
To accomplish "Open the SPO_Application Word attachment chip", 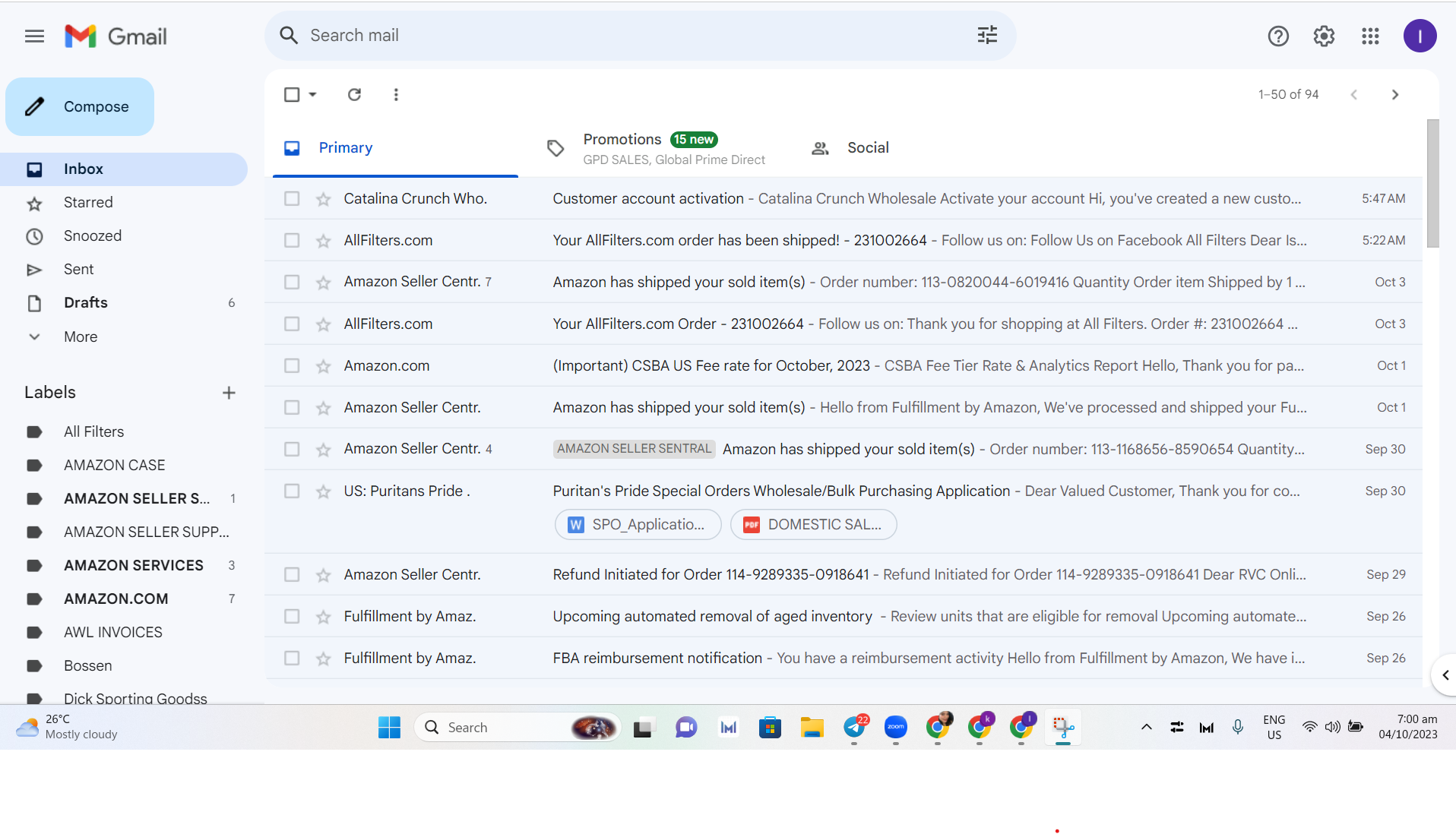I will (638, 525).
